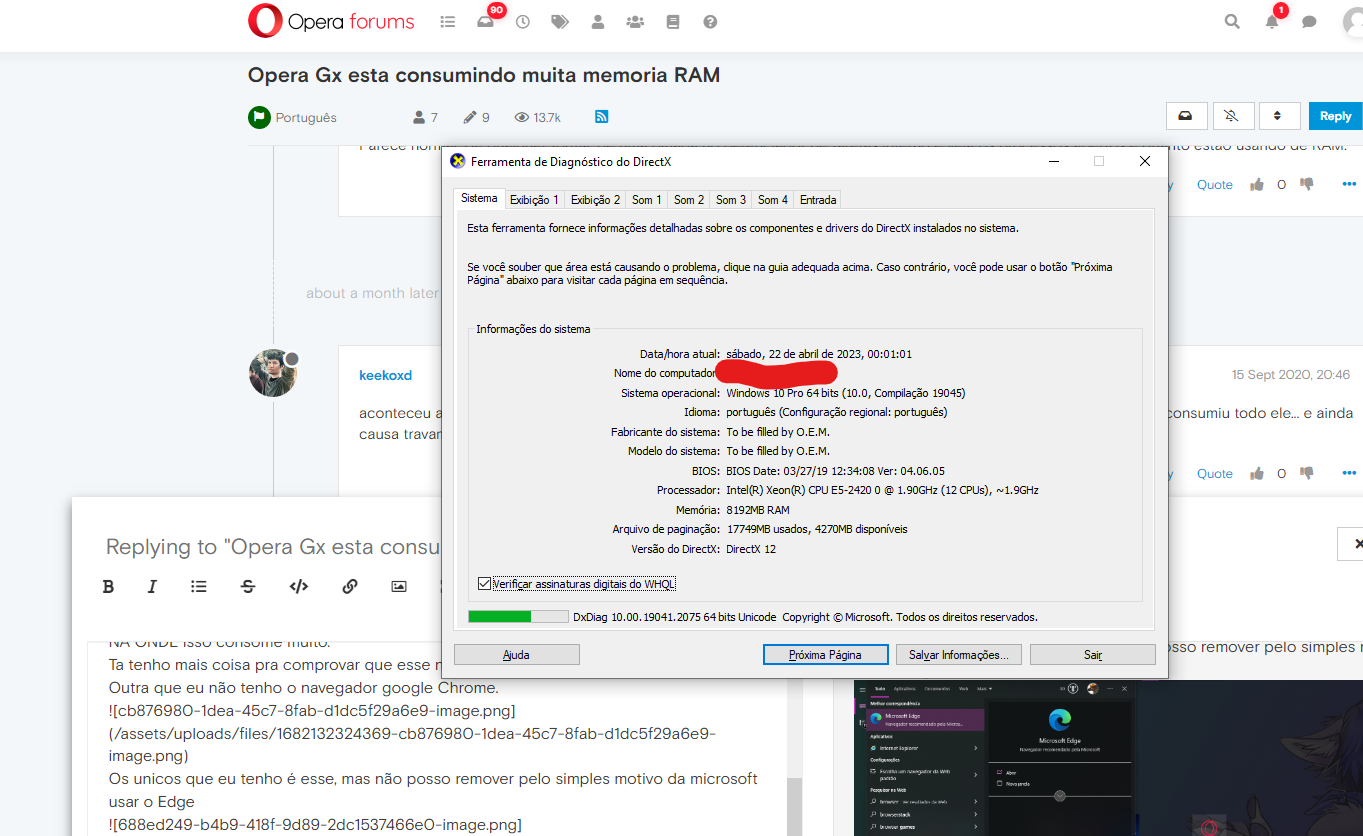Insert link from composer toolbar

click(350, 587)
